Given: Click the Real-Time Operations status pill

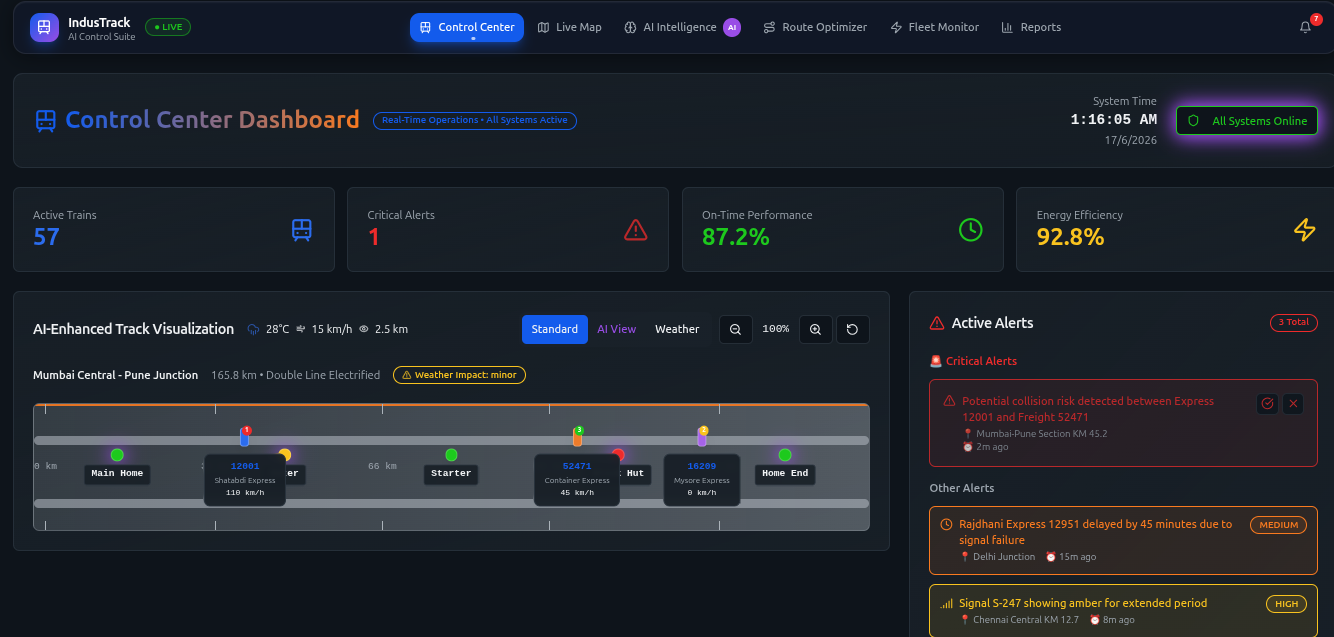Looking at the screenshot, I should tap(475, 120).
